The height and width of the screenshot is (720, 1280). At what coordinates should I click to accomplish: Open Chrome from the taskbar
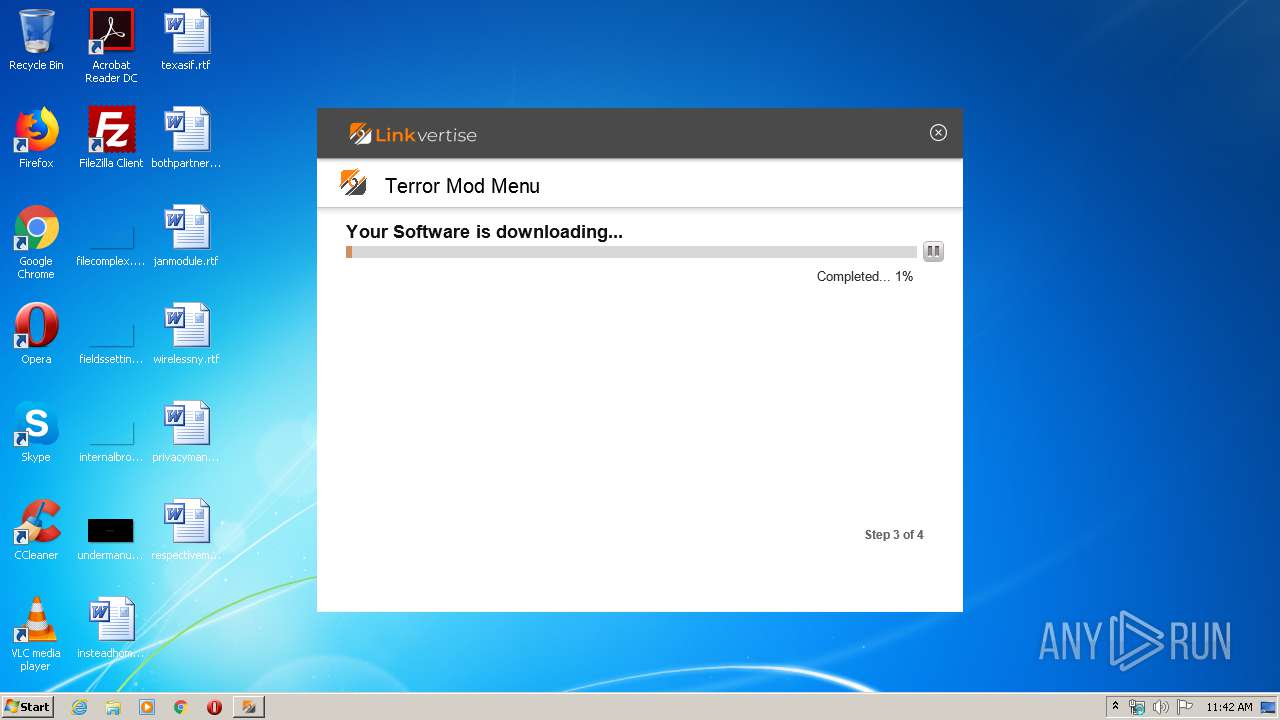click(x=181, y=707)
